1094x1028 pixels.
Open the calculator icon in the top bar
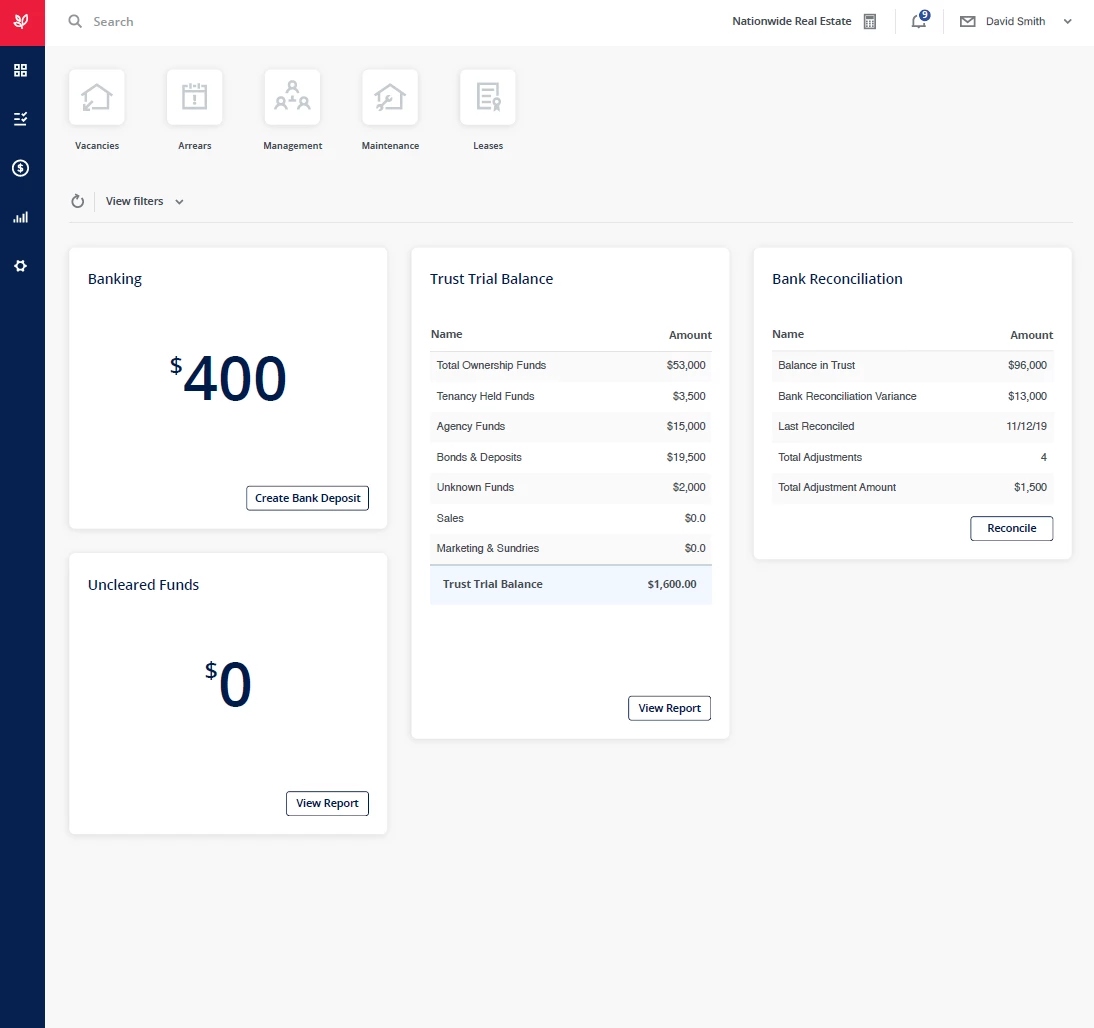point(869,21)
